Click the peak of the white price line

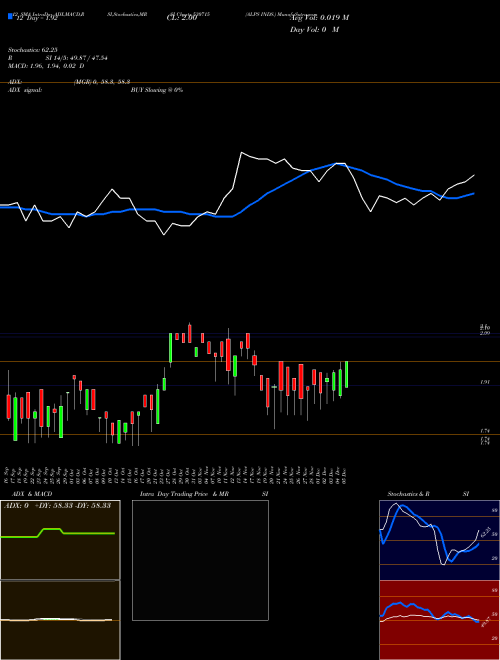tap(242, 152)
